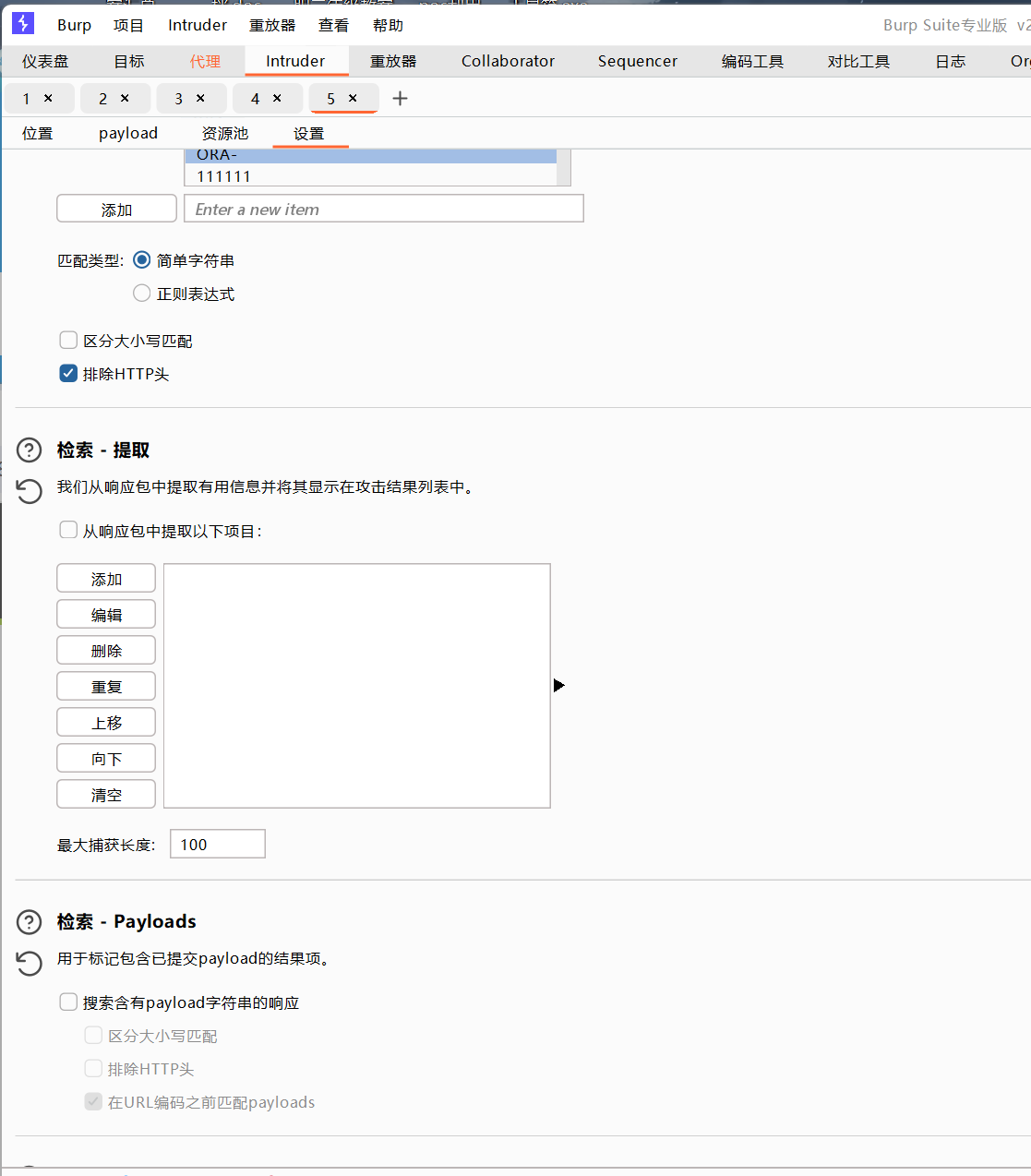Close Intruder attack tab 4

(x=277, y=98)
